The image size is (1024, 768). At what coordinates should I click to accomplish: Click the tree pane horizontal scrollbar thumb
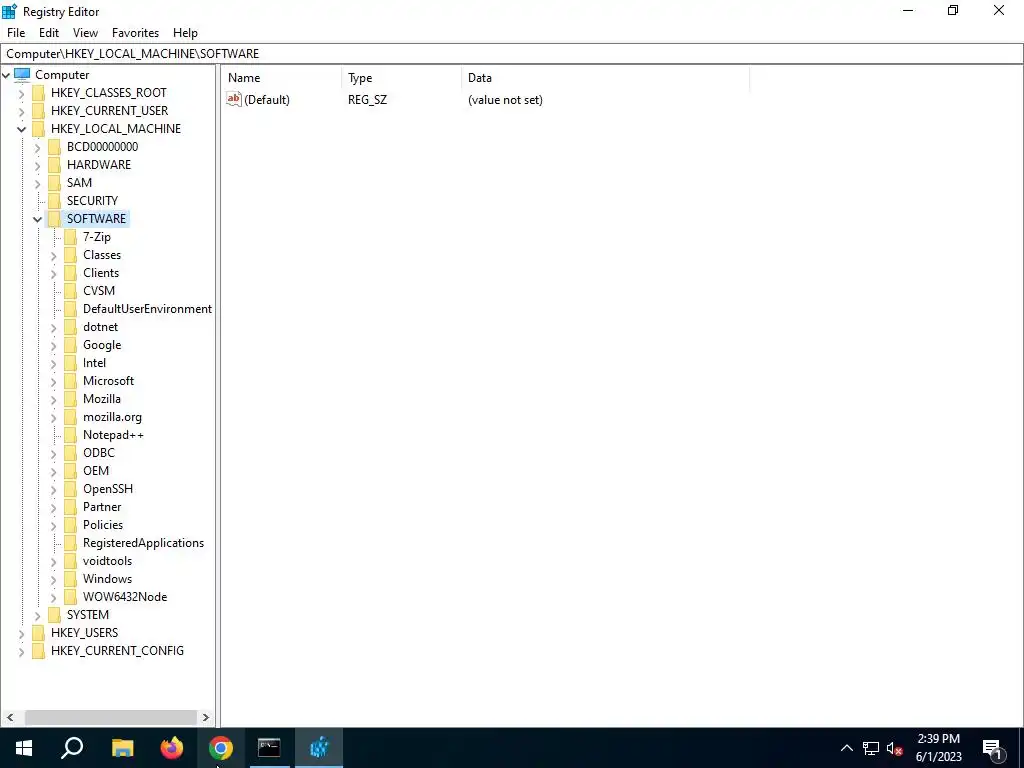[x=111, y=717]
